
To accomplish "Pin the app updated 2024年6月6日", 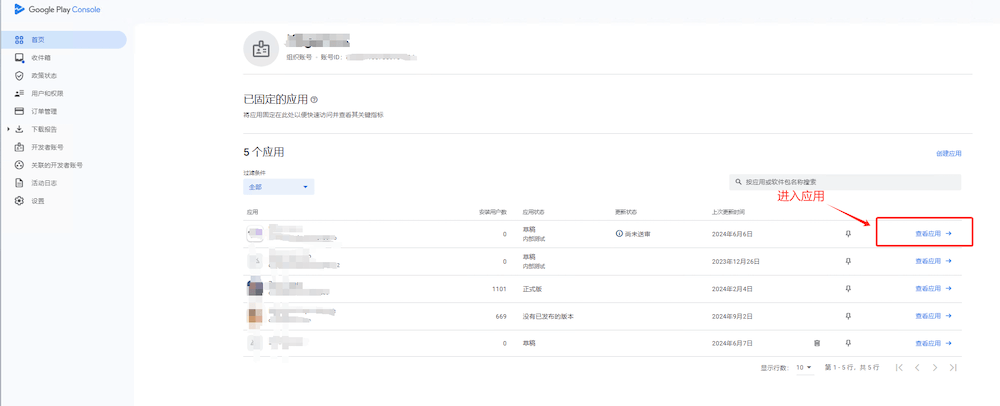I will tap(848, 233).
